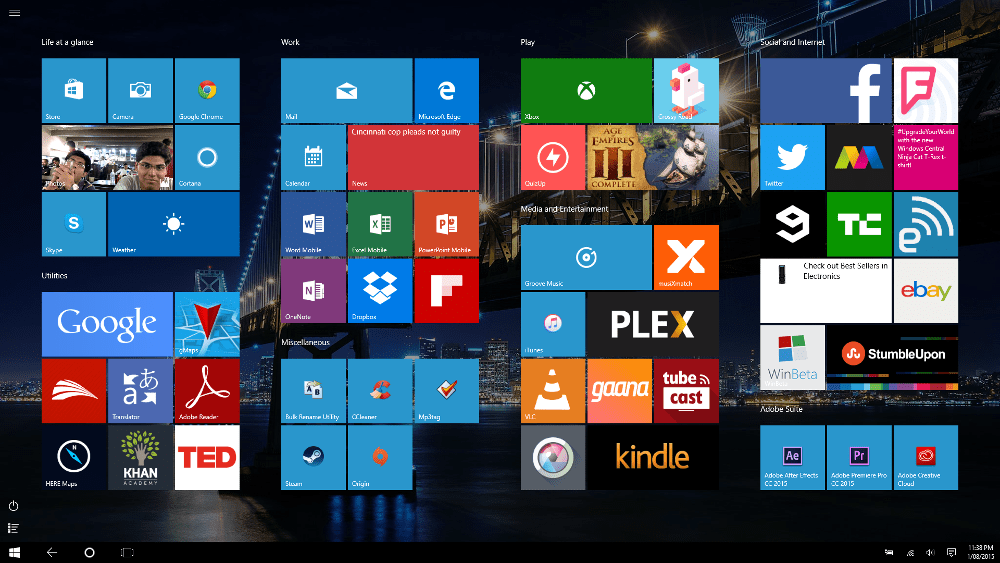
Task: Launch PowerPoint Mobile tile
Action: (x=446, y=224)
